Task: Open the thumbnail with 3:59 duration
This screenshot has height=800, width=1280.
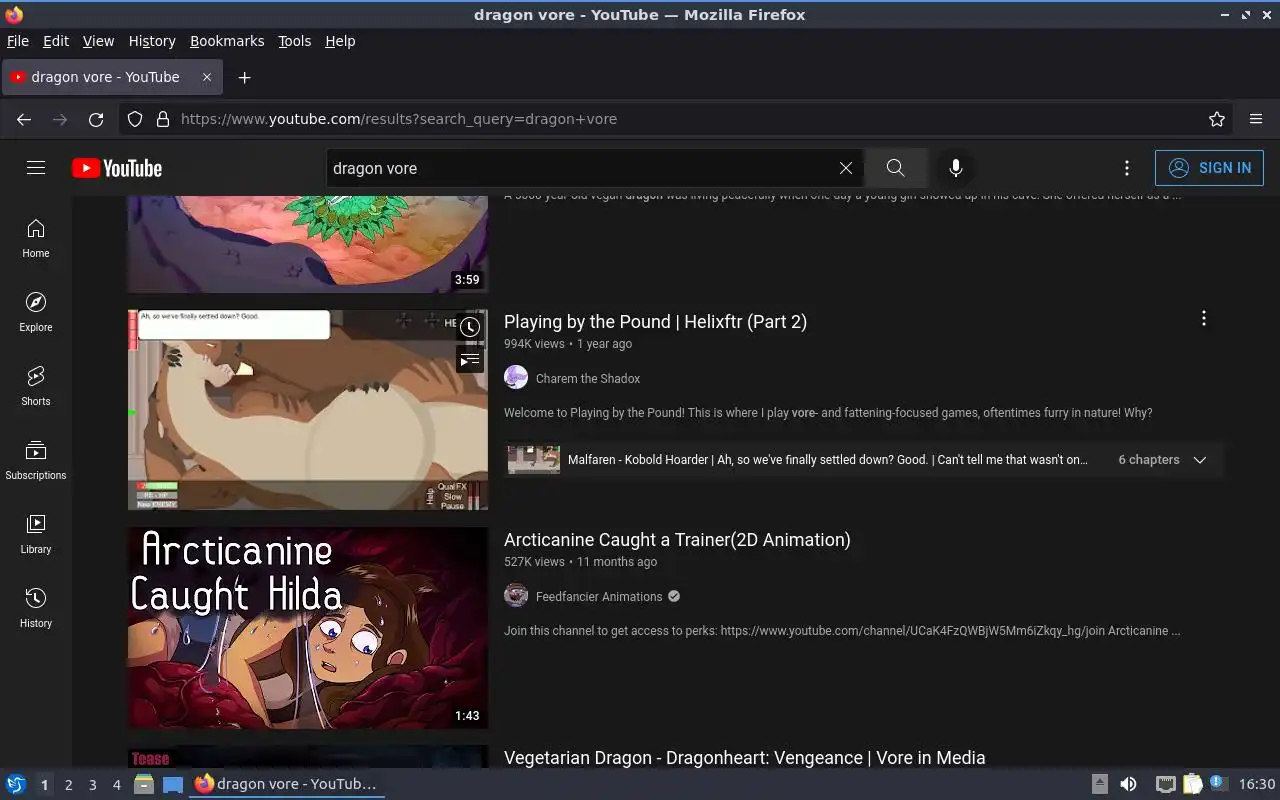Action: 308,244
